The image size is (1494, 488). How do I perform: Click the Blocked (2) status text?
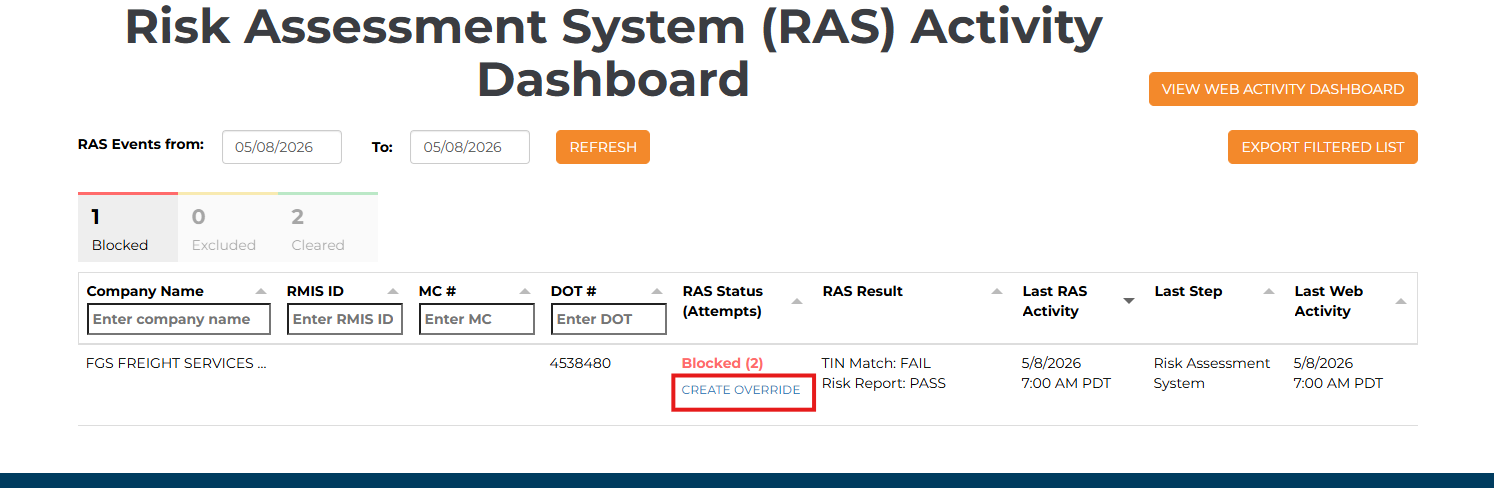(x=722, y=363)
